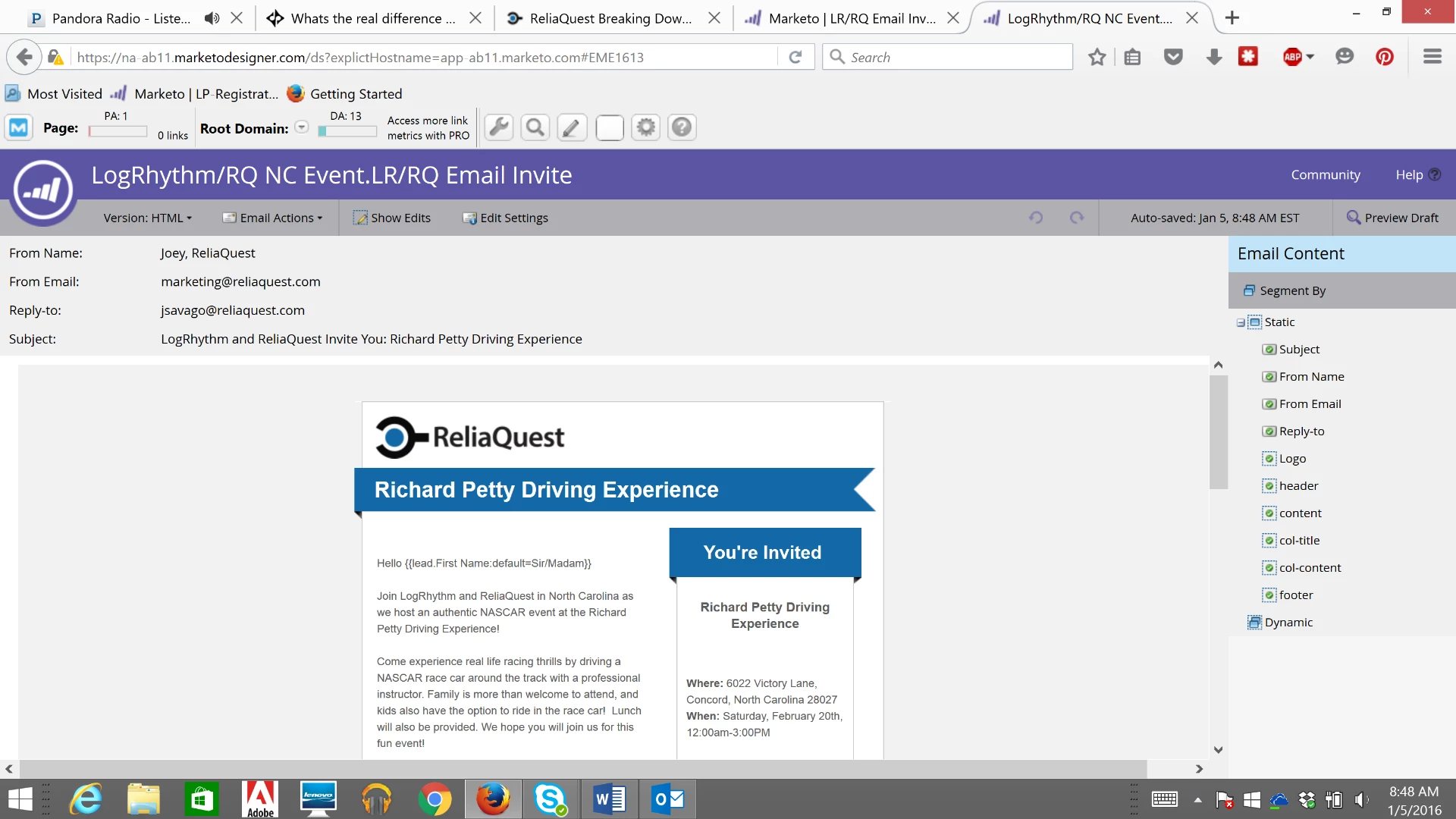
Task: Click the Pinterest toolbar icon
Action: (x=1385, y=57)
